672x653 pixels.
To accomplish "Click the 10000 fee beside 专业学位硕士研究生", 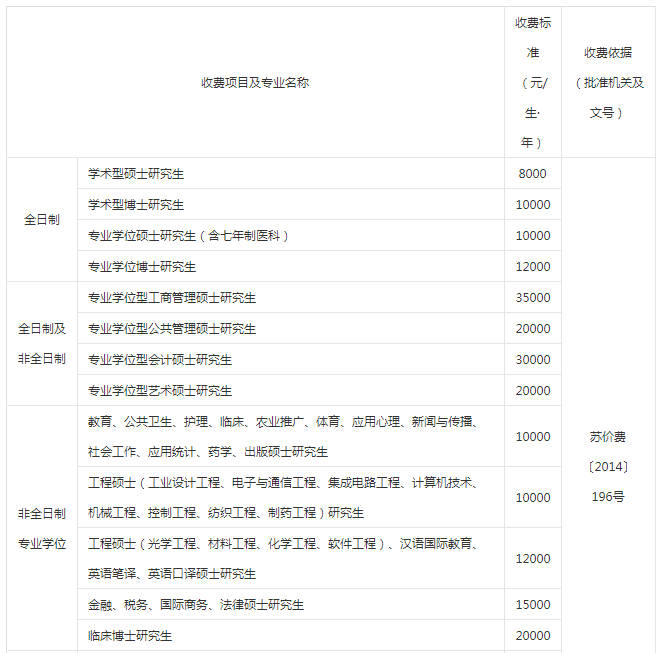I will (x=533, y=235).
